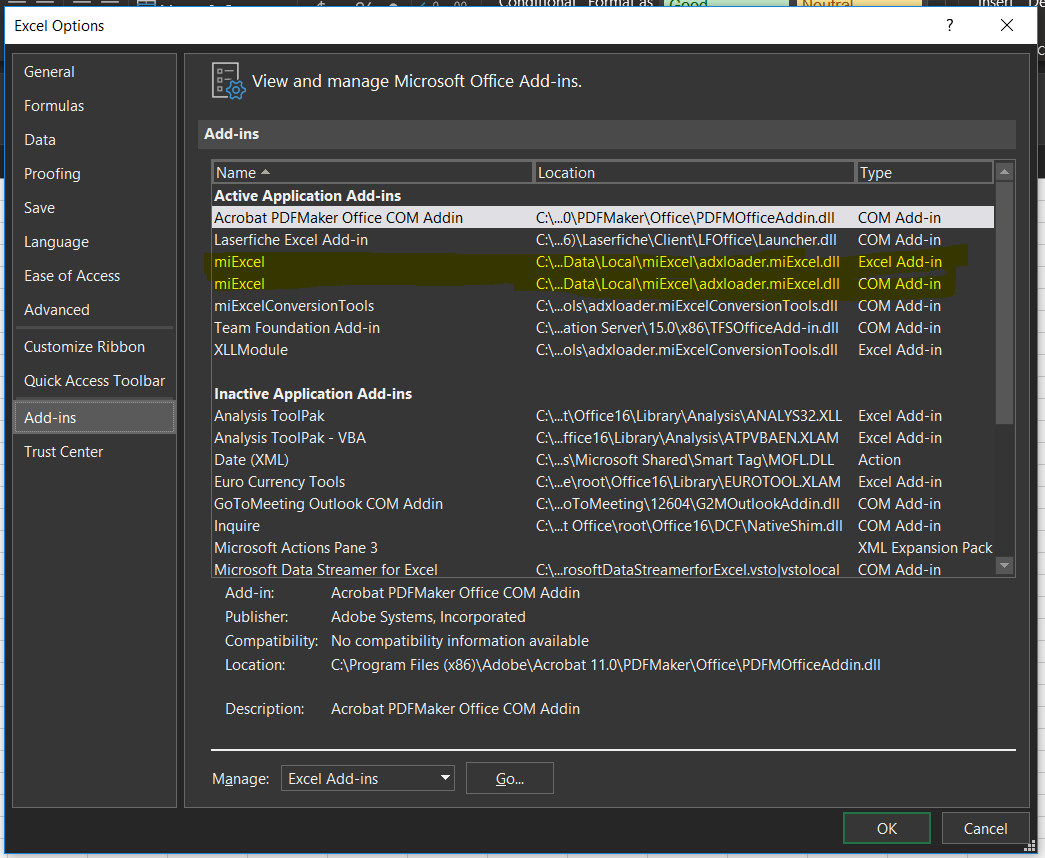Open Quick Access Toolbar settings
This screenshot has width=1045, height=858.
pyautogui.click(x=94, y=381)
